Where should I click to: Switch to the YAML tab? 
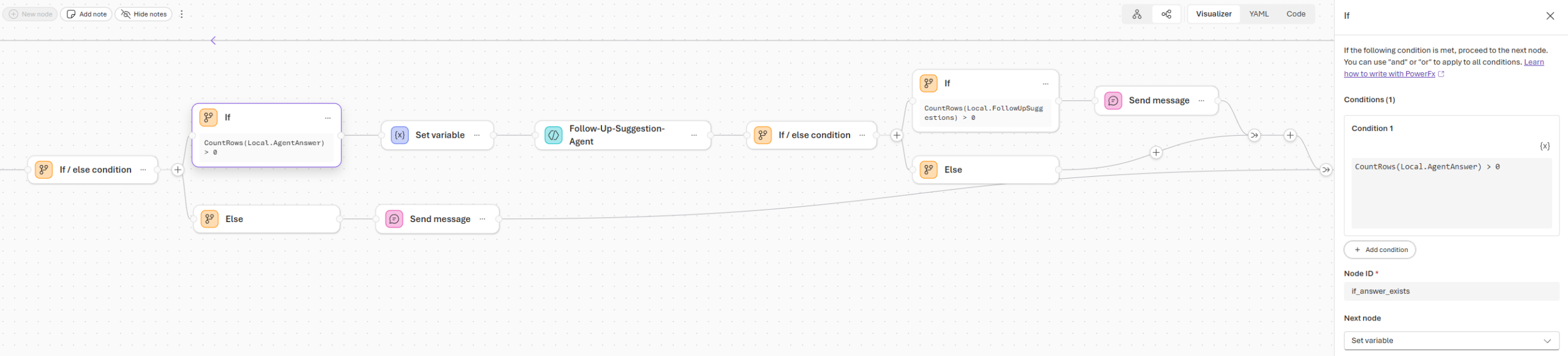[1259, 14]
